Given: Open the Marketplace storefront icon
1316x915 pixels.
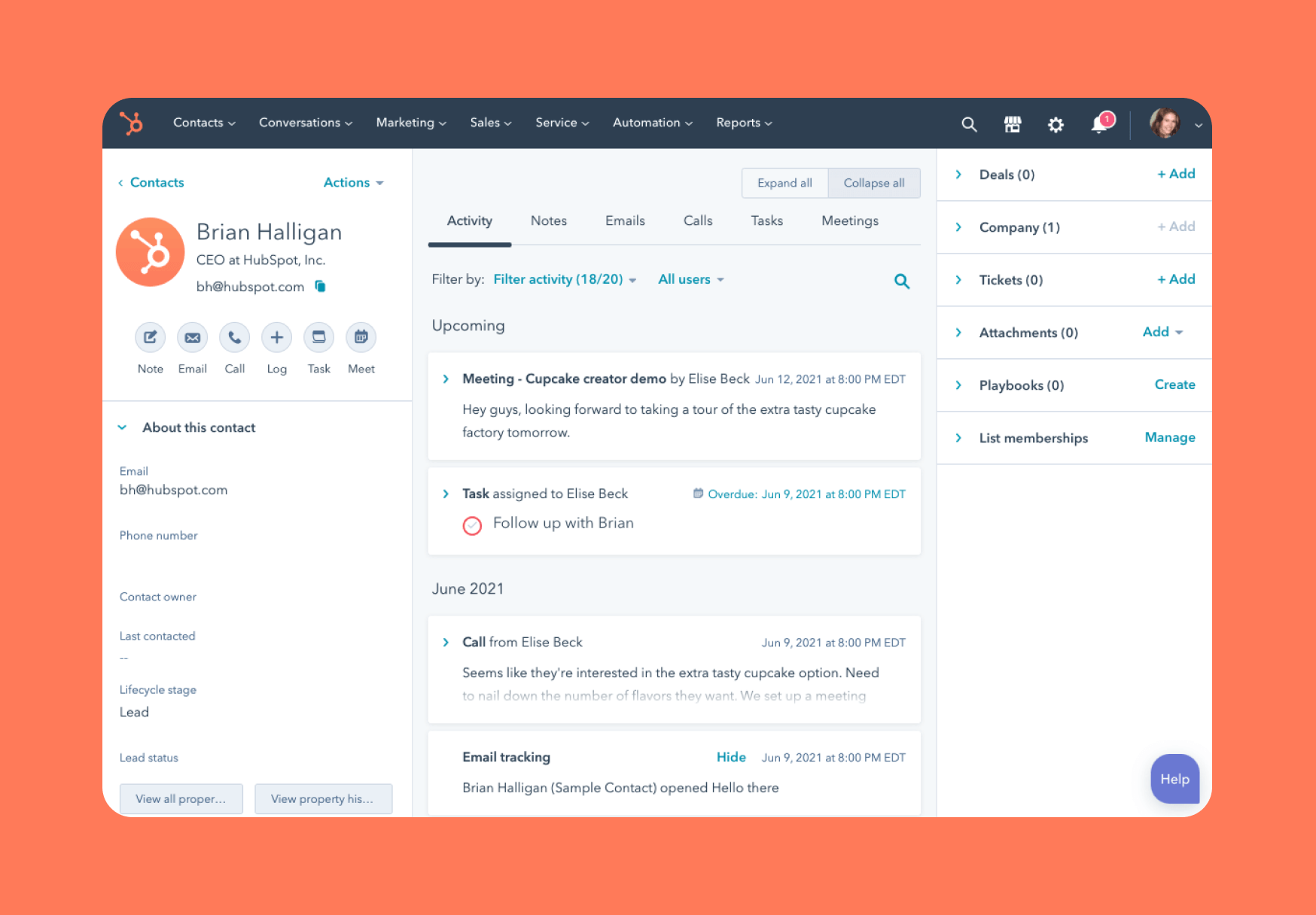Looking at the screenshot, I should 1013,124.
